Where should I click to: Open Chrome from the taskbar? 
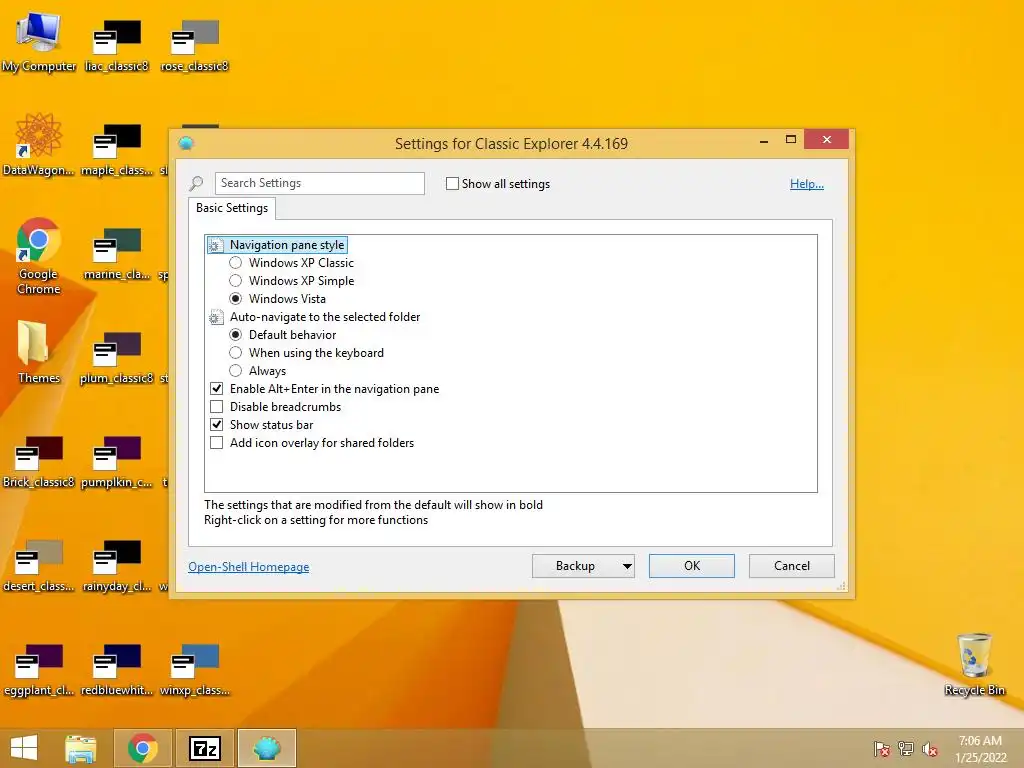coord(143,748)
